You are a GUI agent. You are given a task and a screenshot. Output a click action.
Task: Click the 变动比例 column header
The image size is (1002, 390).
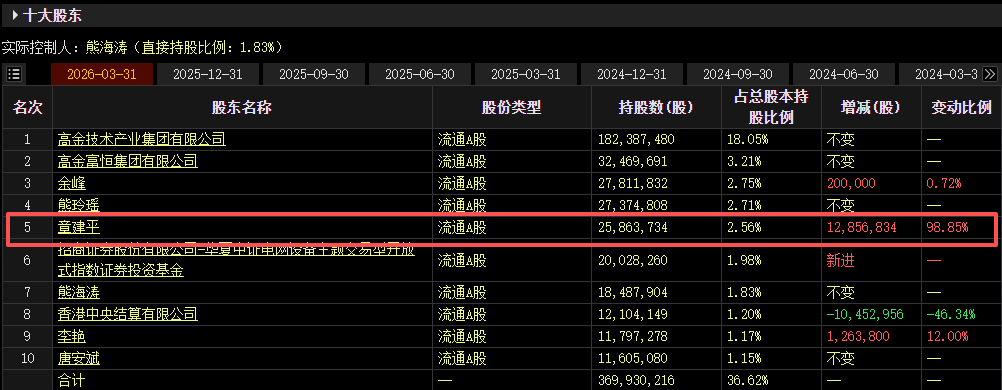pos(961,107)
